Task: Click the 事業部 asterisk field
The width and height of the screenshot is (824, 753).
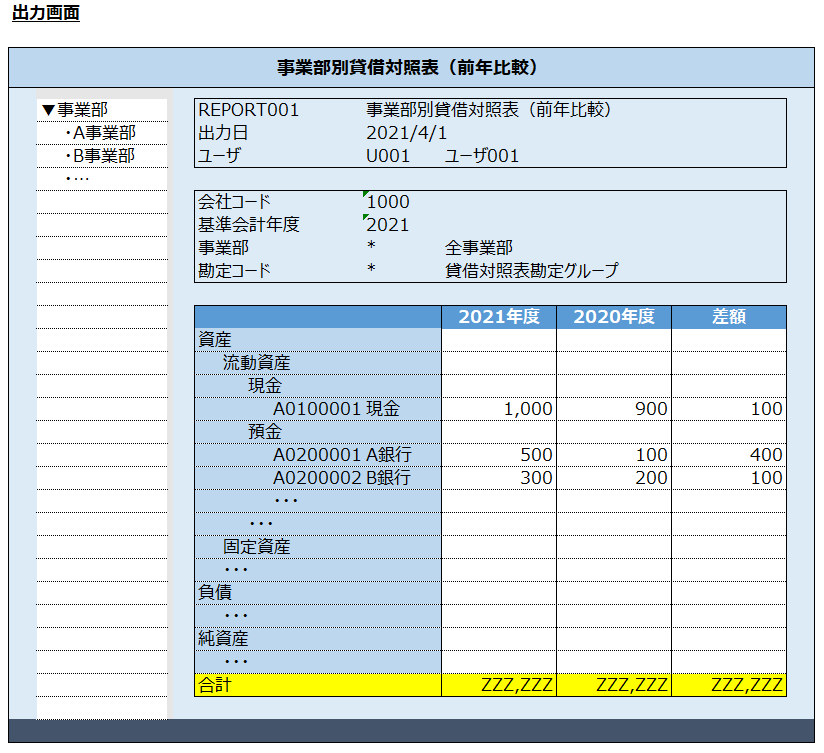Action: pyautogui.click(x=371, y=248)
